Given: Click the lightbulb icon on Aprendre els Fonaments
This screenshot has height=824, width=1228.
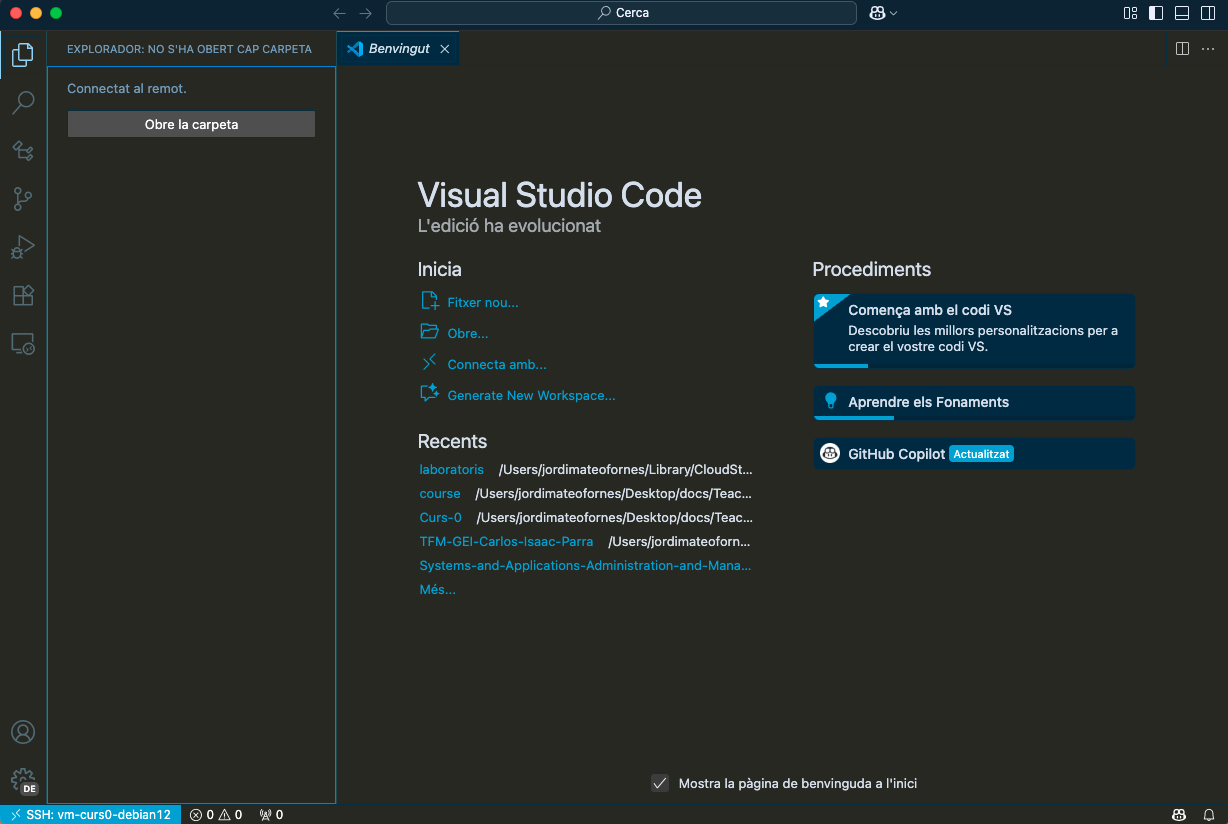Looking at the screenshot, I should click(x=830, y=401).
